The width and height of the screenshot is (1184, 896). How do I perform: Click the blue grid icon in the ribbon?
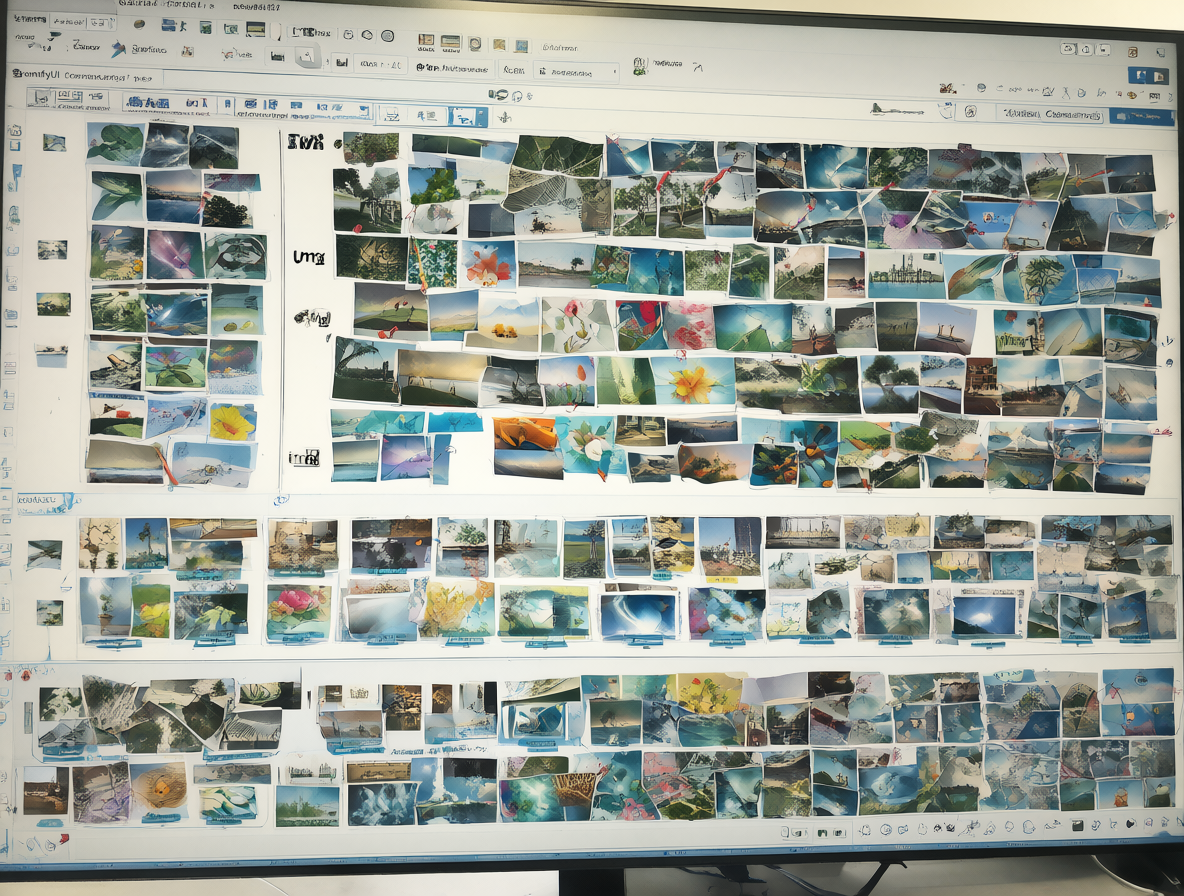click(x=521, y=46)
